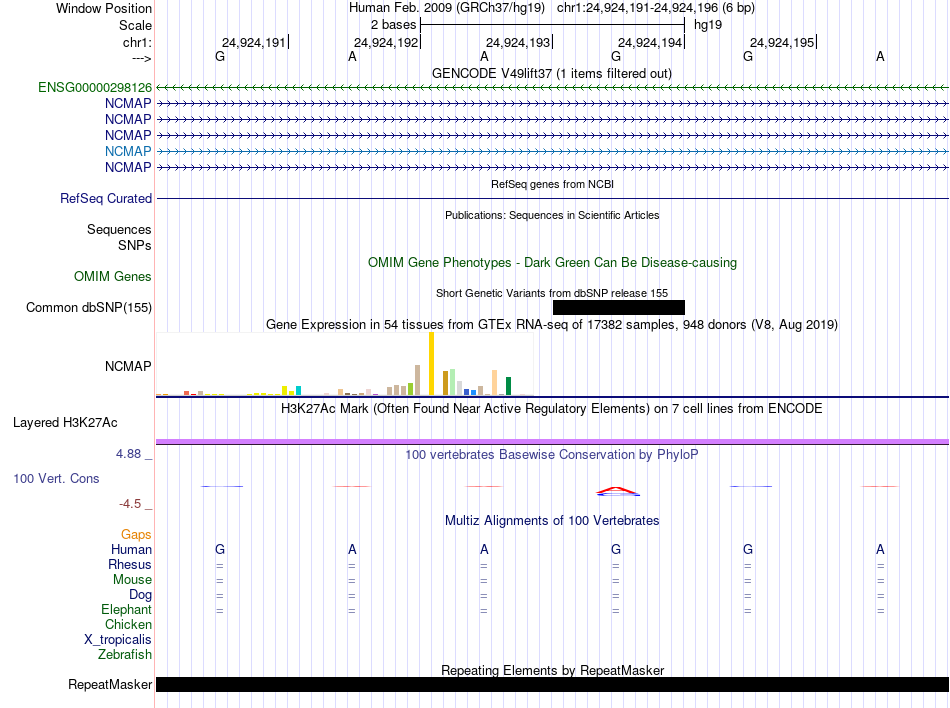Select the Chicken species row label
Image resolution: width=950 pixels, height=708 pixels.
pyautogui.click(x=128, y=624)
